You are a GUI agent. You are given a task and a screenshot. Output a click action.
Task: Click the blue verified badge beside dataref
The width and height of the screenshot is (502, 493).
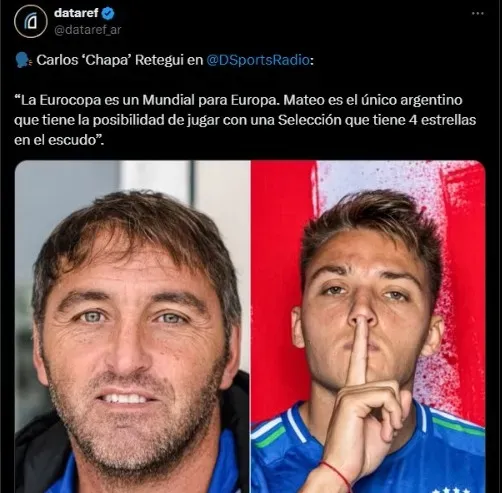(108, 13)
